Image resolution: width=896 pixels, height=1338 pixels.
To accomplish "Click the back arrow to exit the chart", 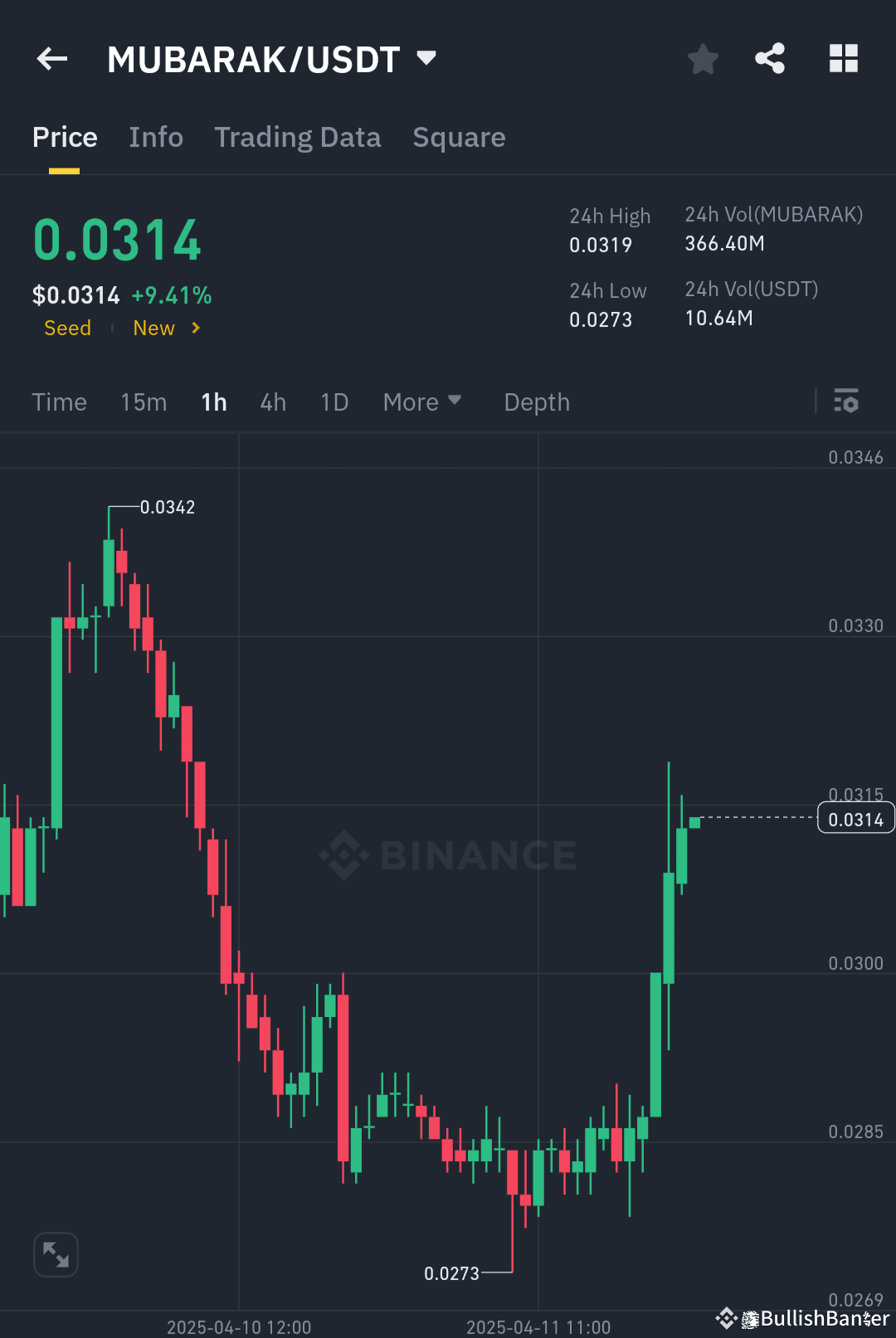I will coord(51,58).
